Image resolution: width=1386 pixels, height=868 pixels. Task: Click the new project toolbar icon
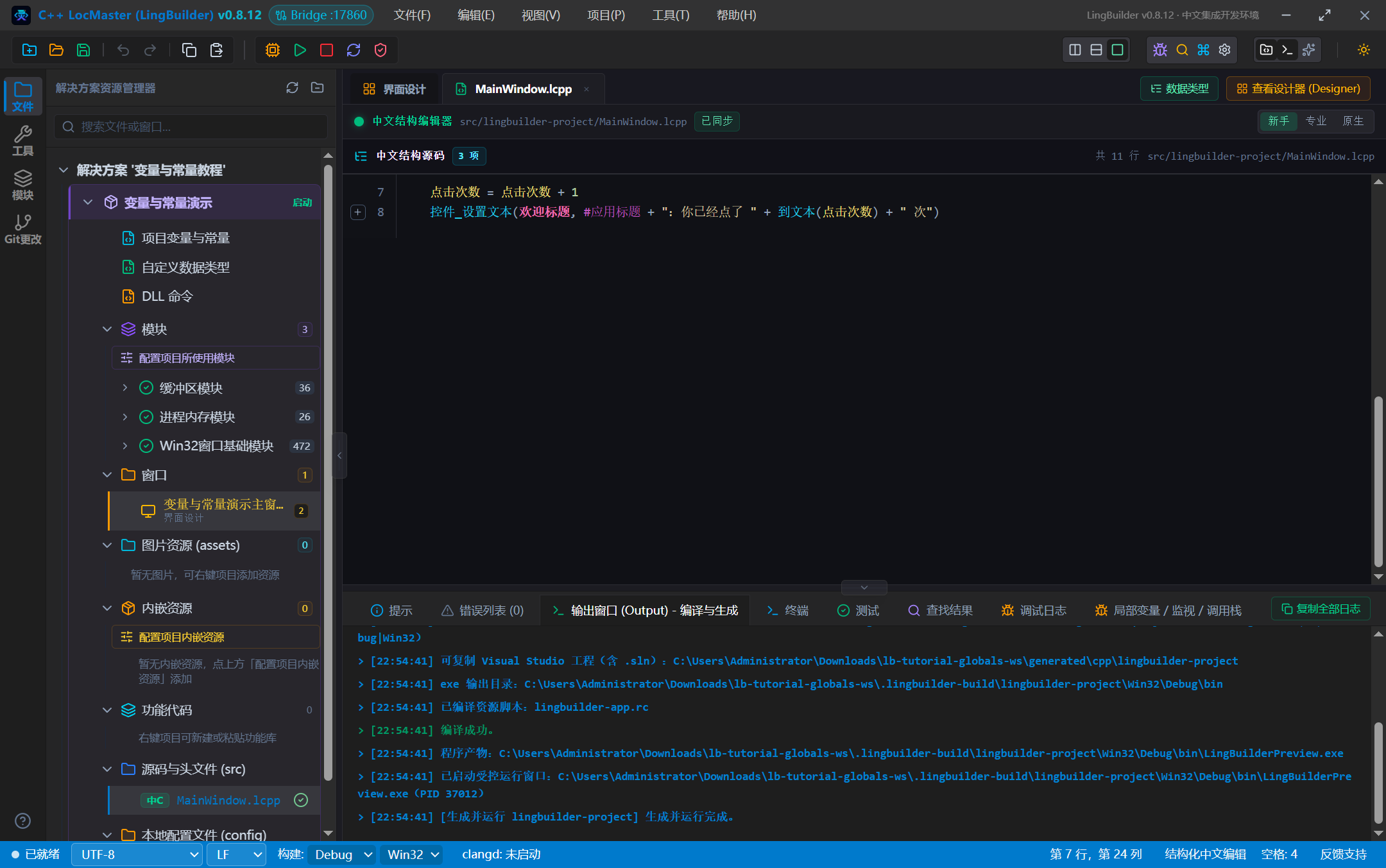coord(30,50)
